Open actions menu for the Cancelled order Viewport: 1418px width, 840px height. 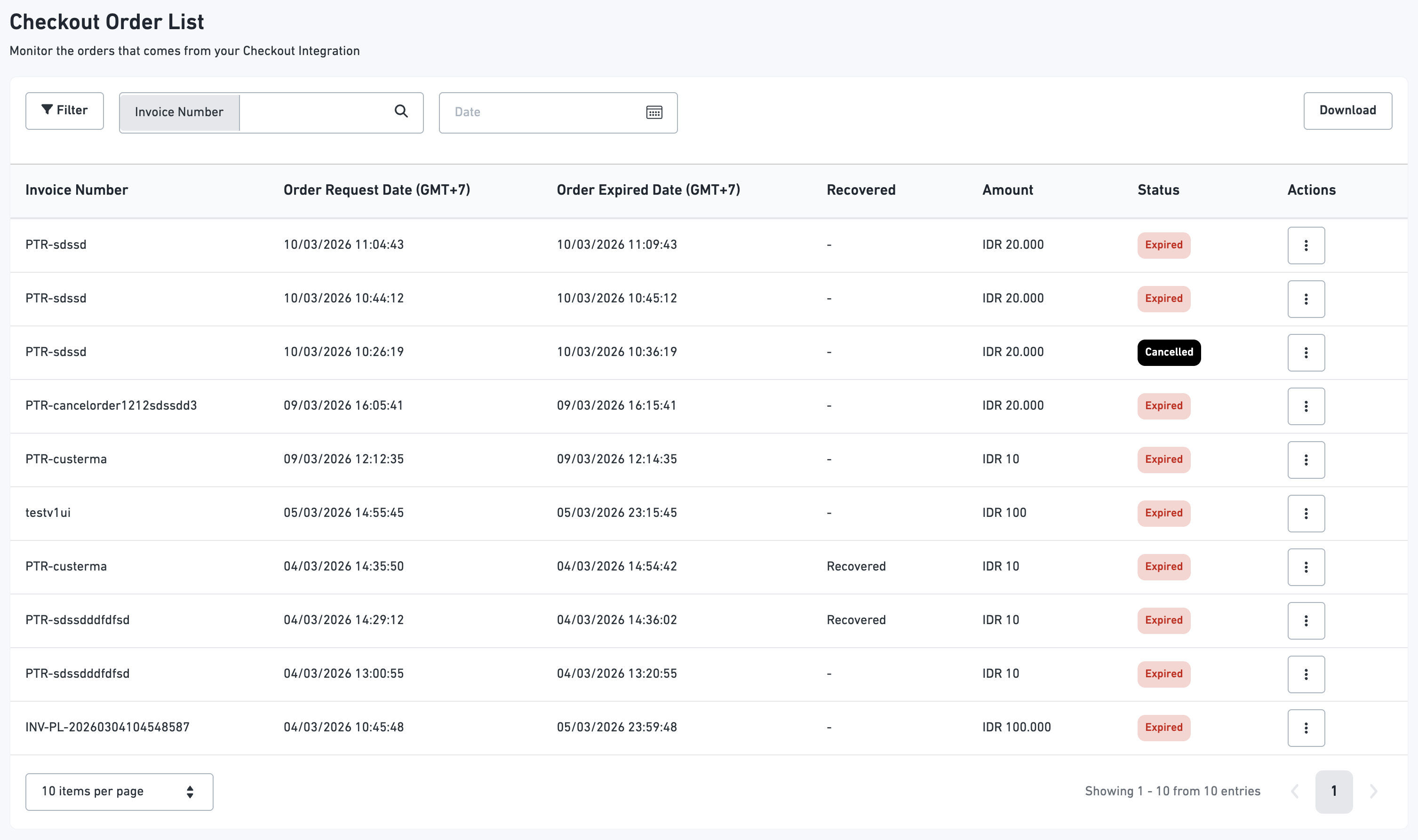[x=1306, y=352]
